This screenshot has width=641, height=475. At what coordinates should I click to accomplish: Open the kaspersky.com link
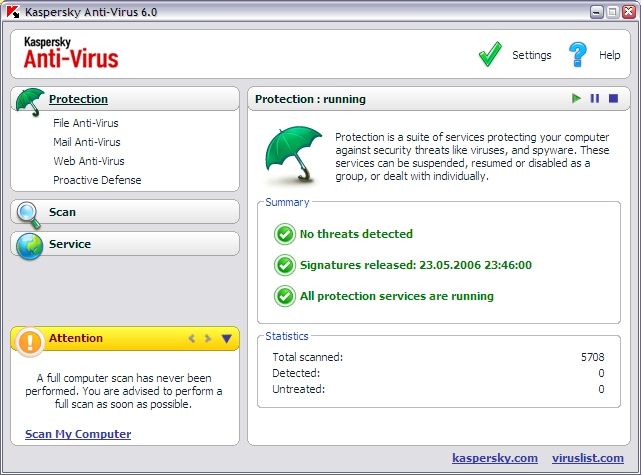coord(495,458)
